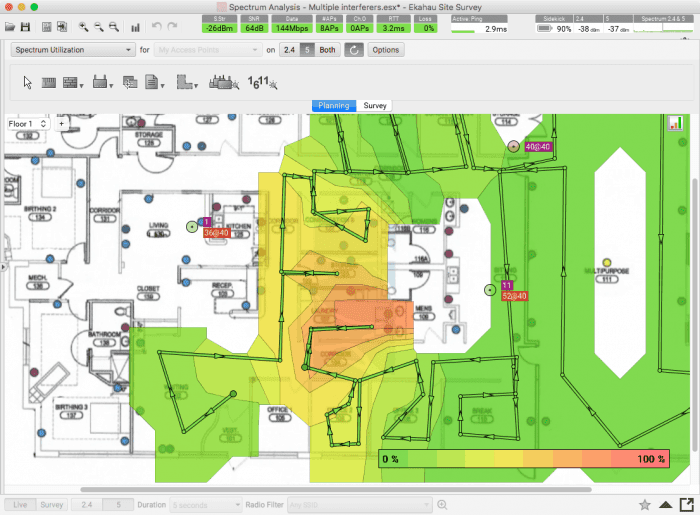700x515 pixels.
Task: Redo the last action
Action: point(172,26)
